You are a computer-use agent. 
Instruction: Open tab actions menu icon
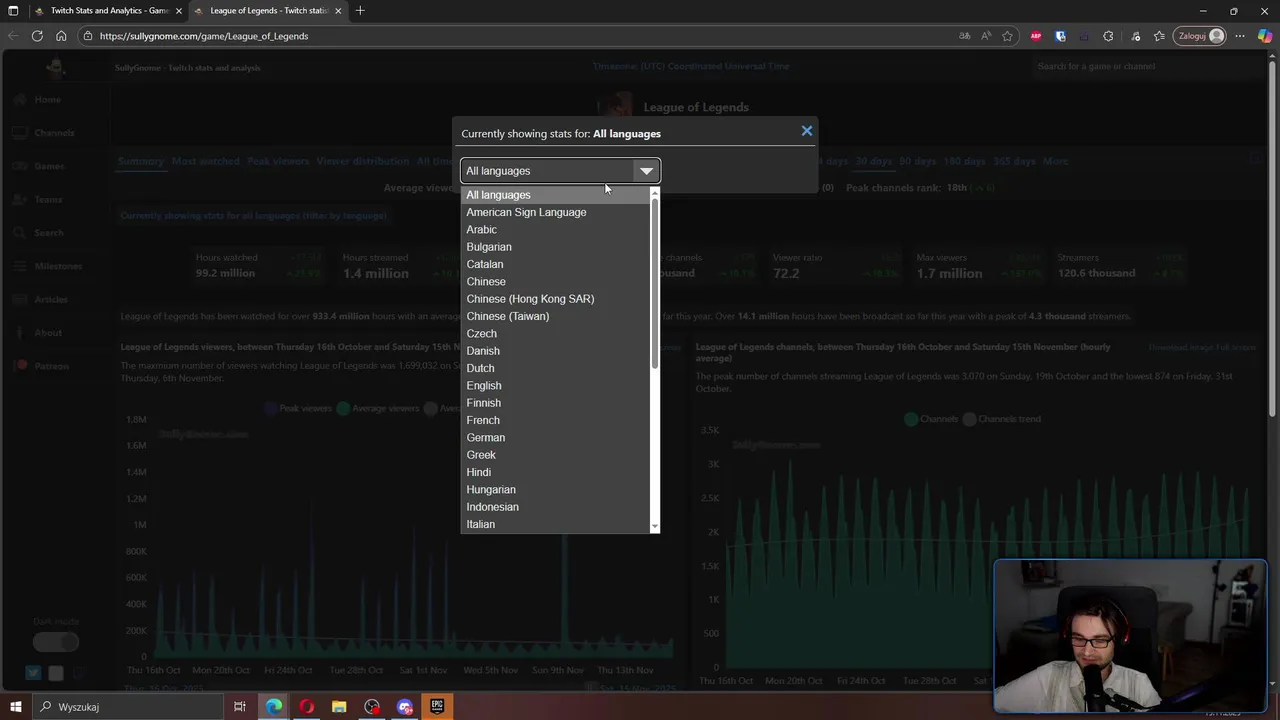(x=13, y=11)
